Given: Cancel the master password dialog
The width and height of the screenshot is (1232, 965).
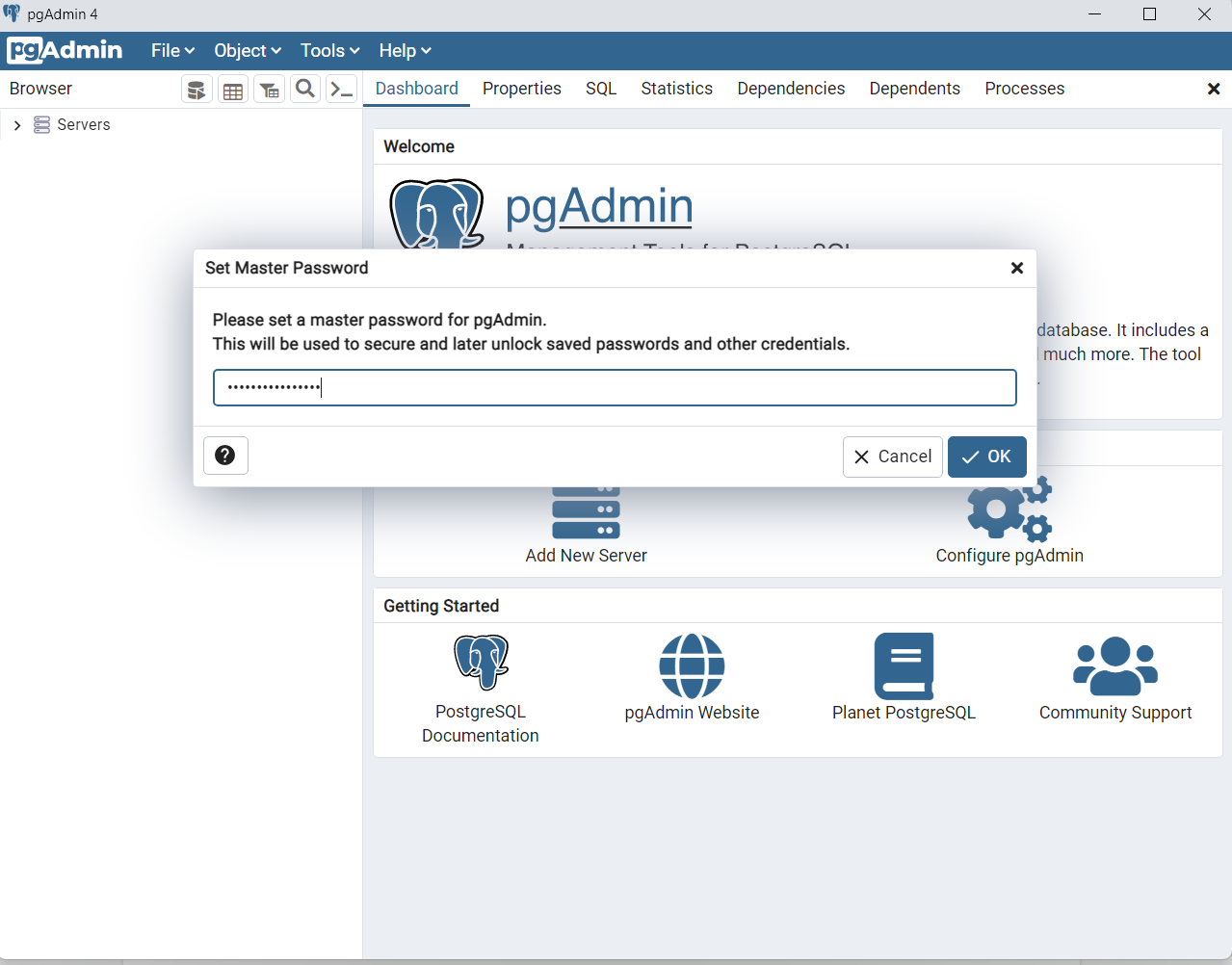Looking at the screenshot, I should tap(893, 456).
